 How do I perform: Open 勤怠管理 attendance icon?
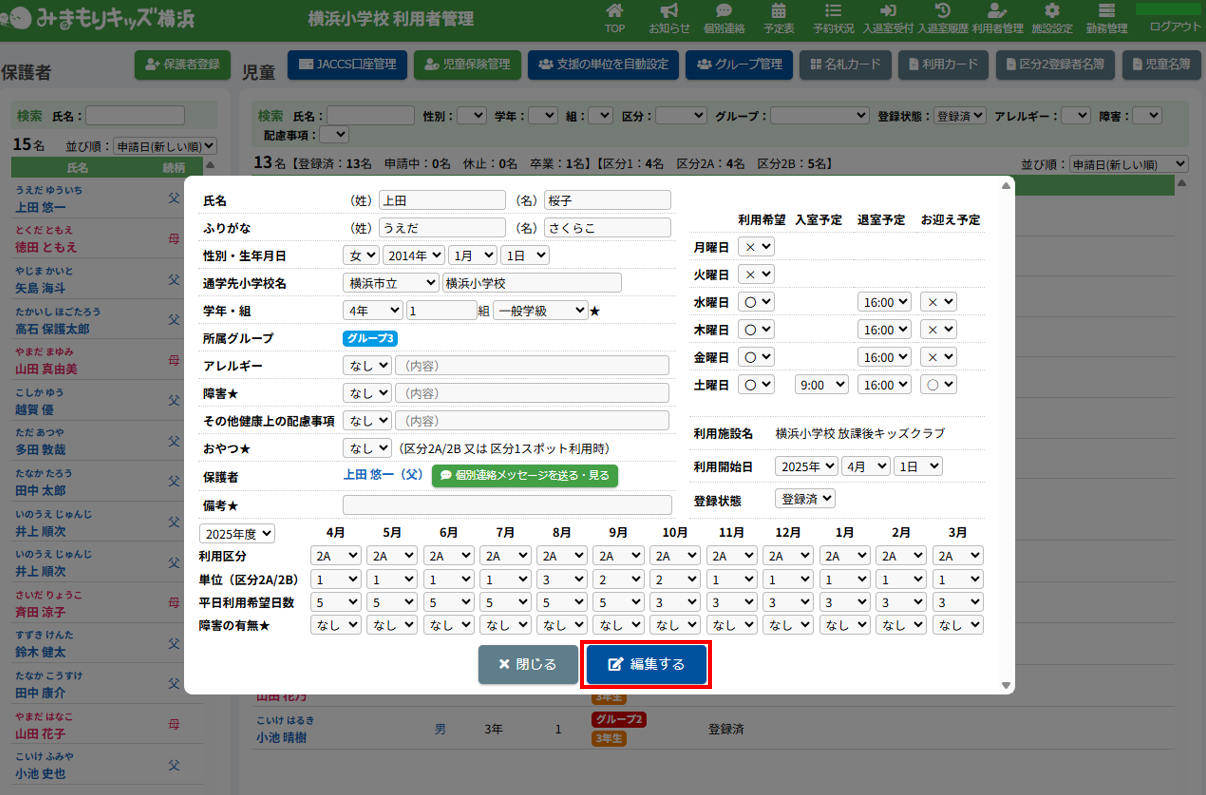[1106, 12]
